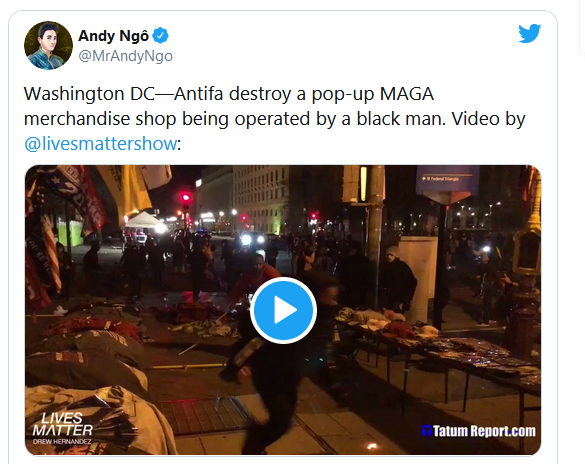Click the American flag at video's left edge
This screenshot has height=464, width=585.
click(52, 252)
